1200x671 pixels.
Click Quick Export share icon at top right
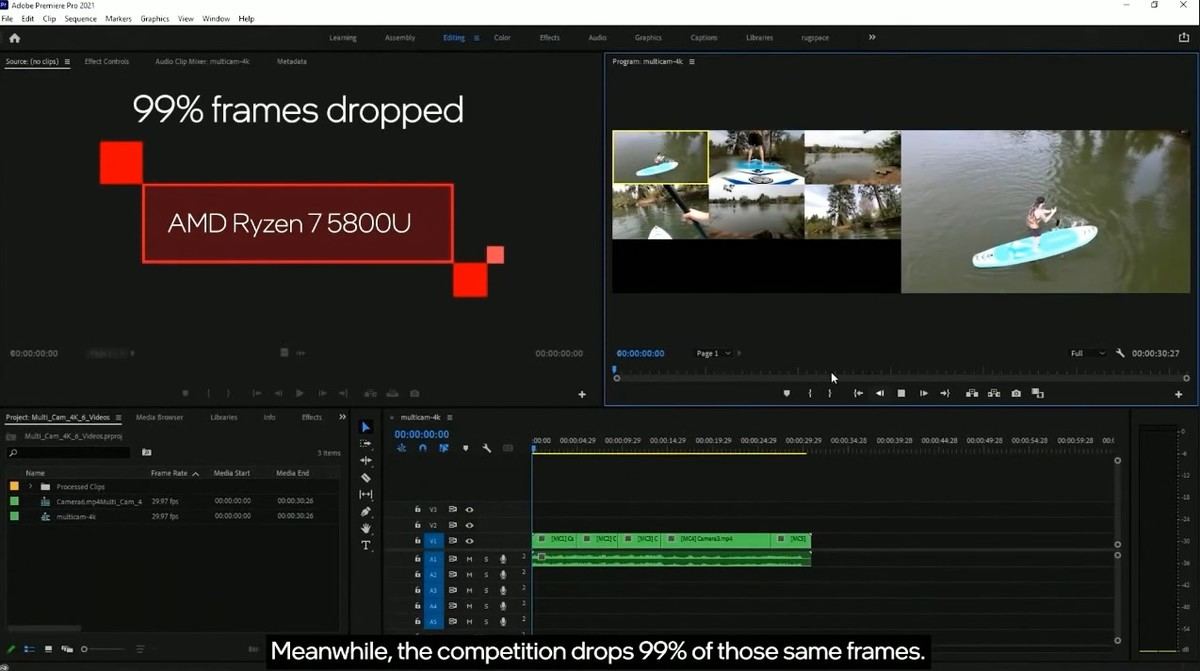tap(1184, 37)
